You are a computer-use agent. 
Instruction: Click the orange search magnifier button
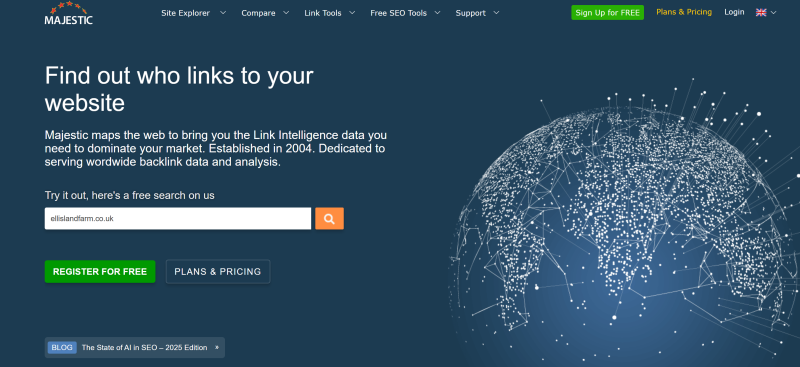pos(329,218)
